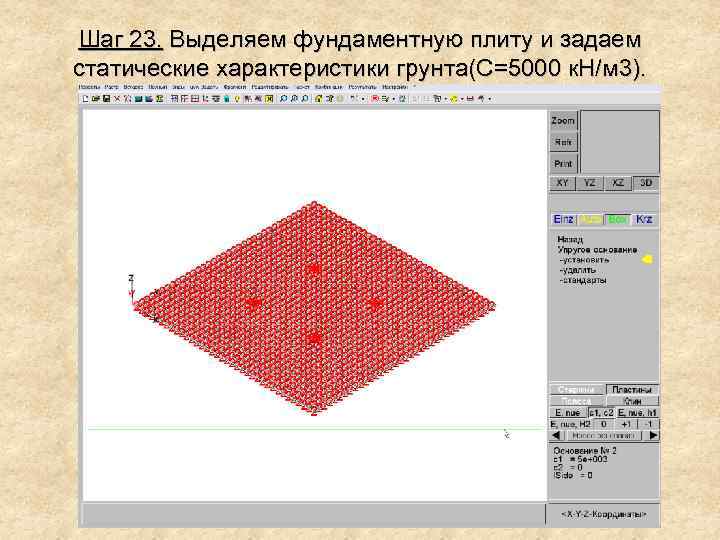Click the c2 = 0 value
This screenshot has width=720, height=540.
tap(568, 467)
